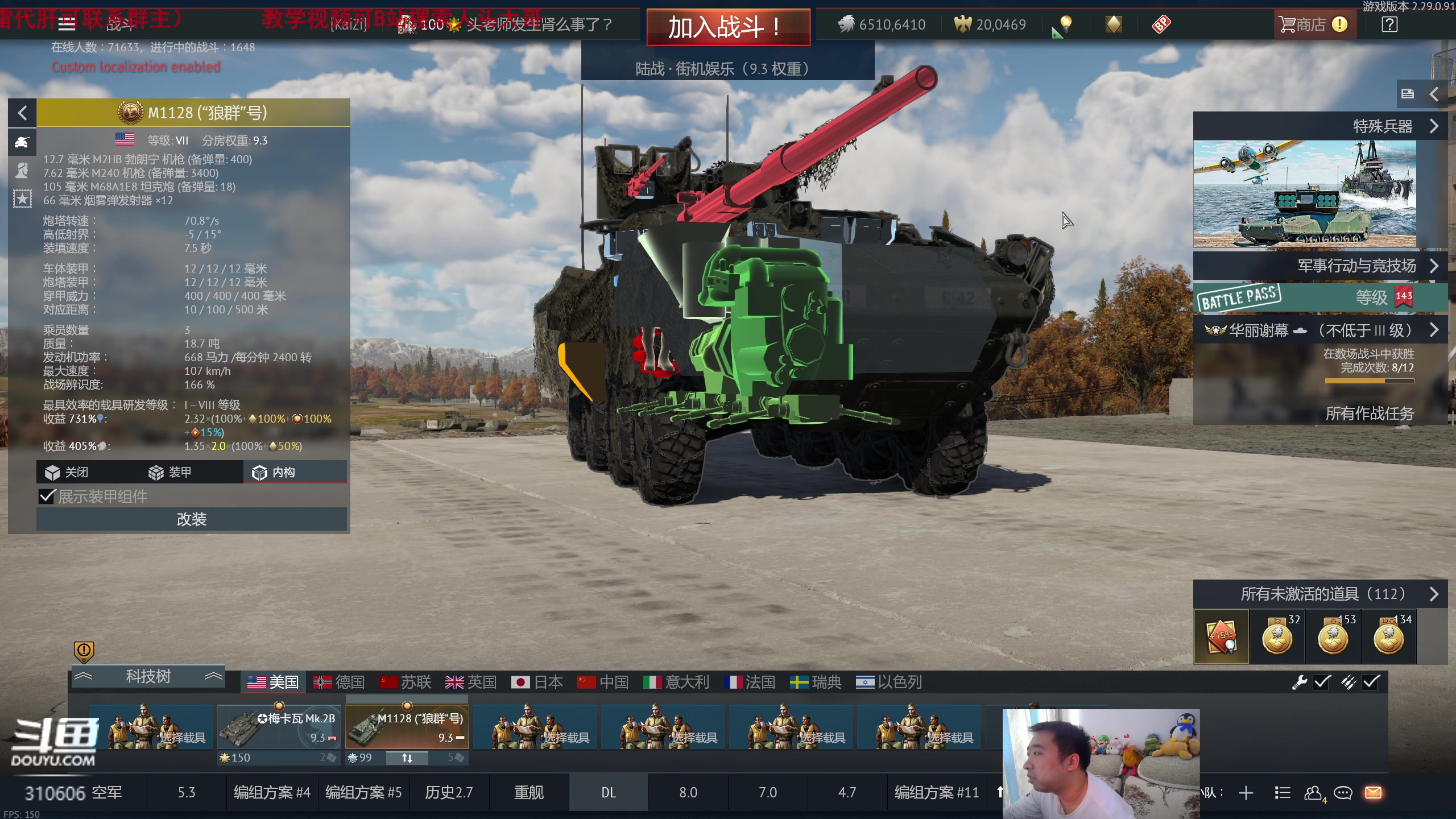Click 加入战斗！ button
The width and height of the screenshot is (1456, 819).
coord(728,27)
